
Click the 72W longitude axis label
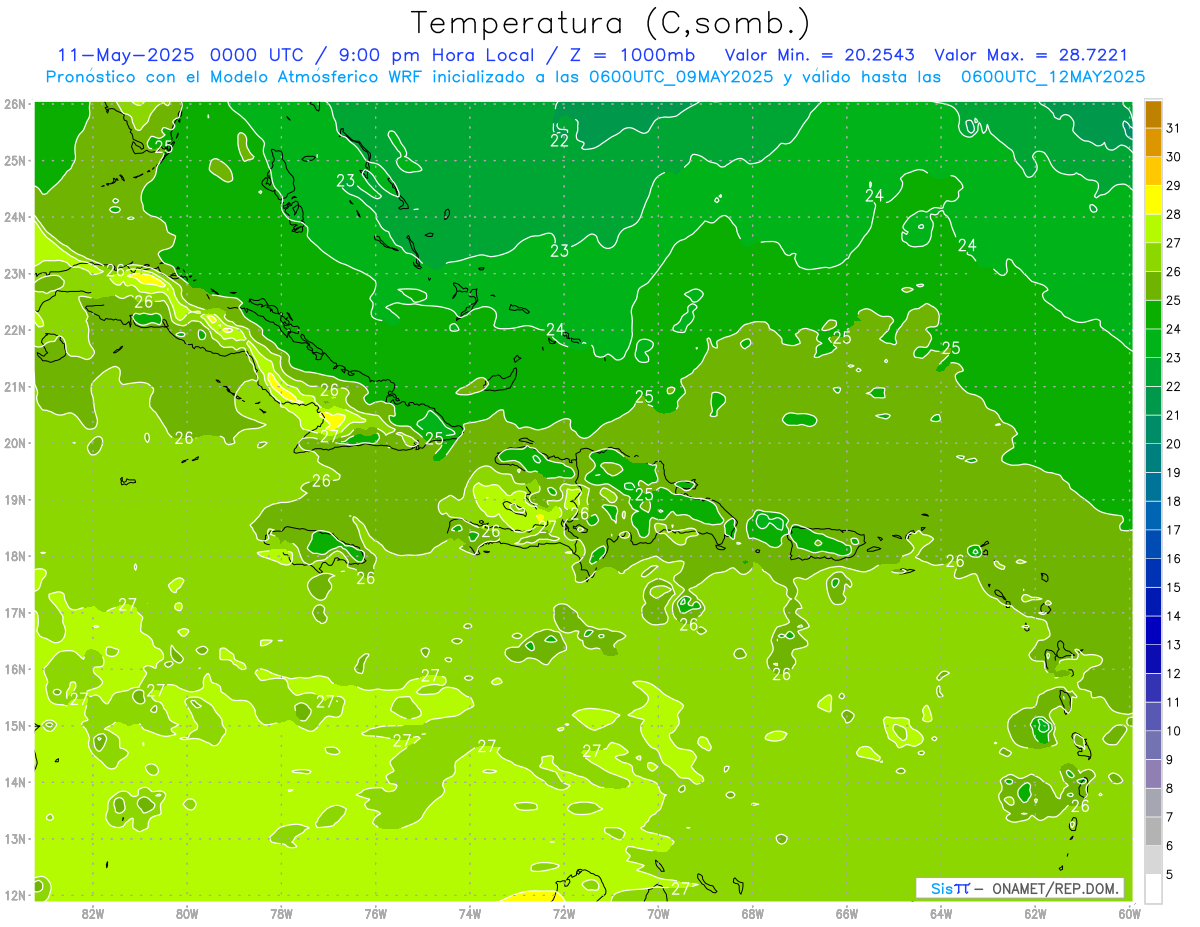pyautogui.click(x=564, y=913)
